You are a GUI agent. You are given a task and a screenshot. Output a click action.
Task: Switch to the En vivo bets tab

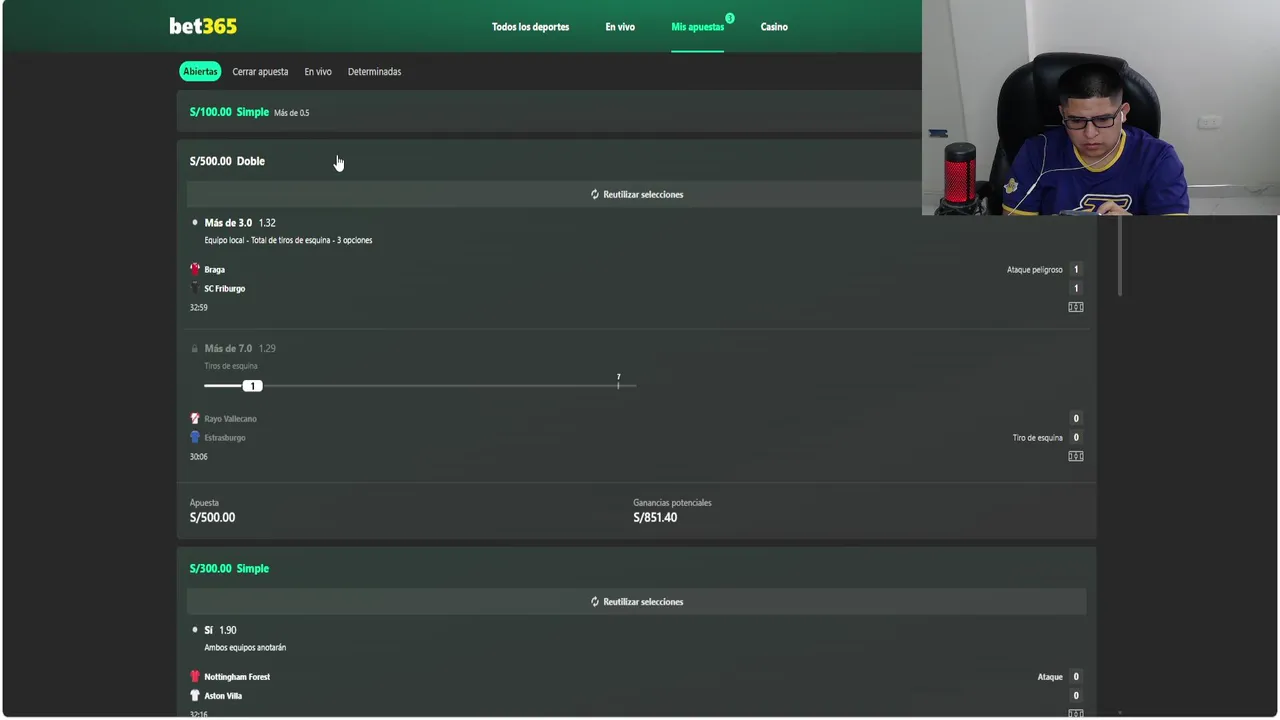[x=318, y=72]
